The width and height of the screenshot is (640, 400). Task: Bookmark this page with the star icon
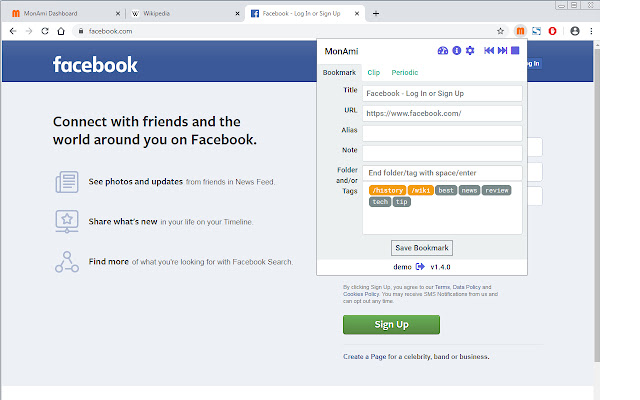pyautogui.click(x=500, y=31)
